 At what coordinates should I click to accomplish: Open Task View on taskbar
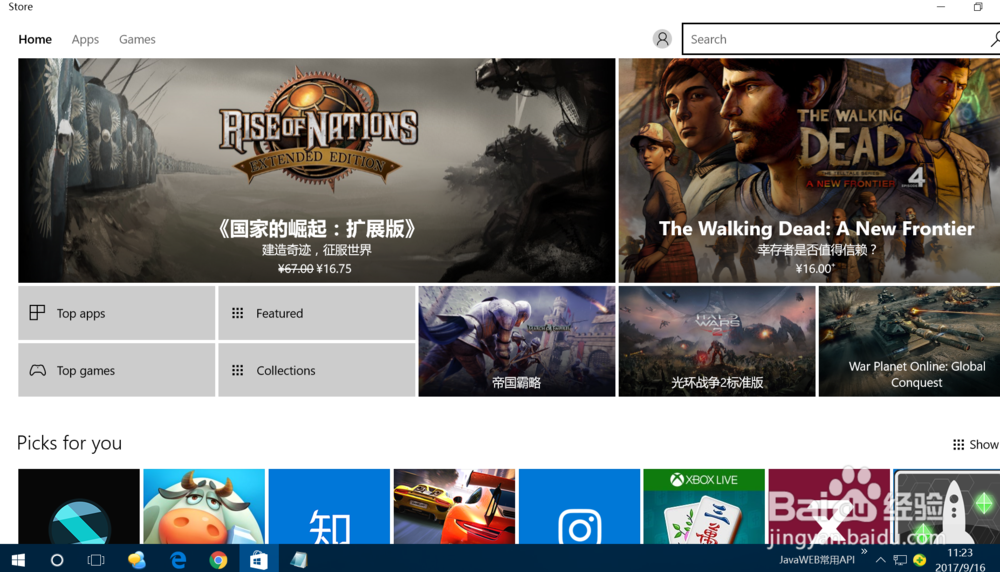(x=96, y=560)
